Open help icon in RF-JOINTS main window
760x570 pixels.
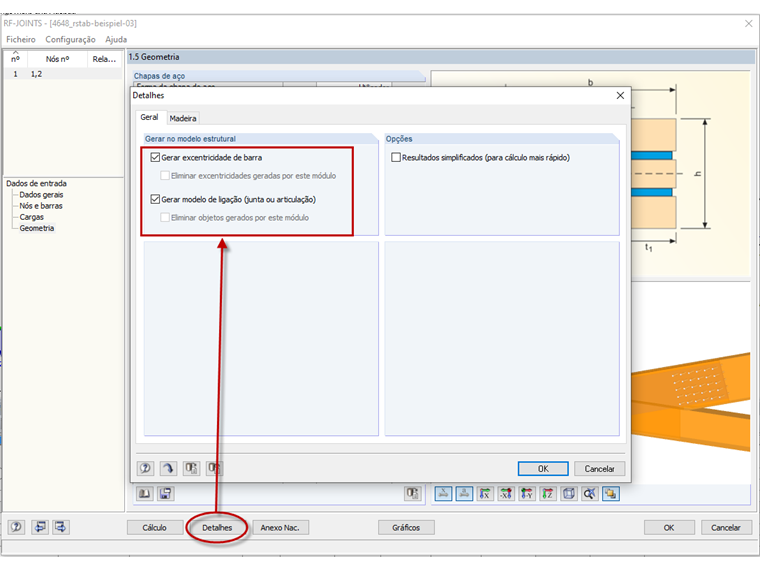pos(16,527)
